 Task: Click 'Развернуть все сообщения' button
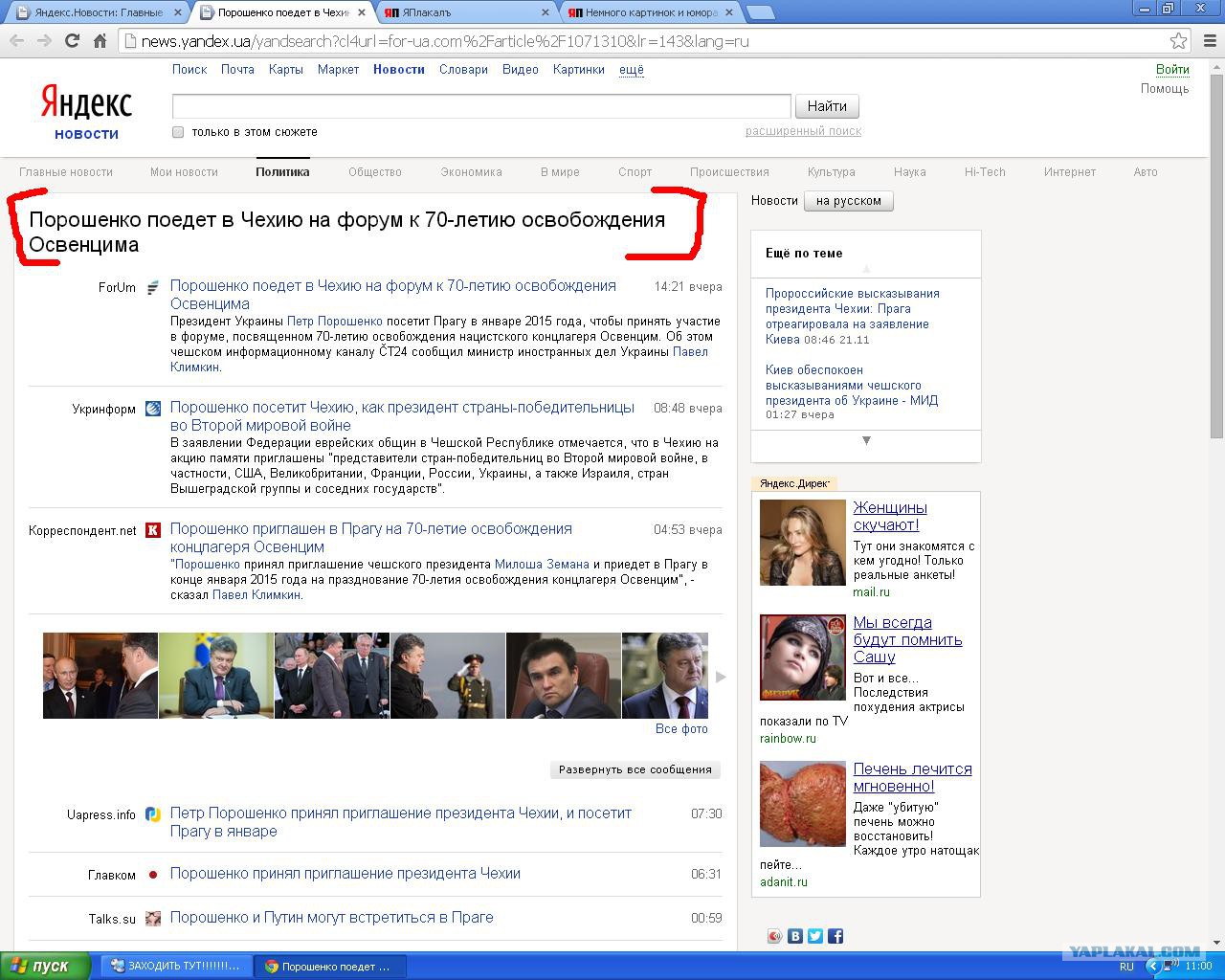(x=635, y=769)
